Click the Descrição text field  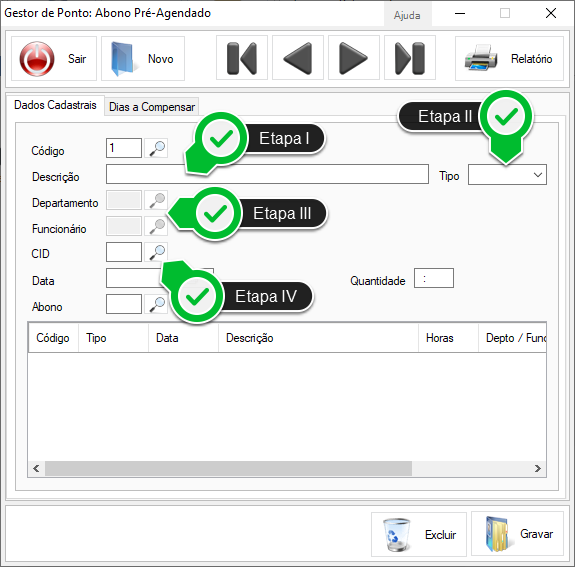point(267,174)
